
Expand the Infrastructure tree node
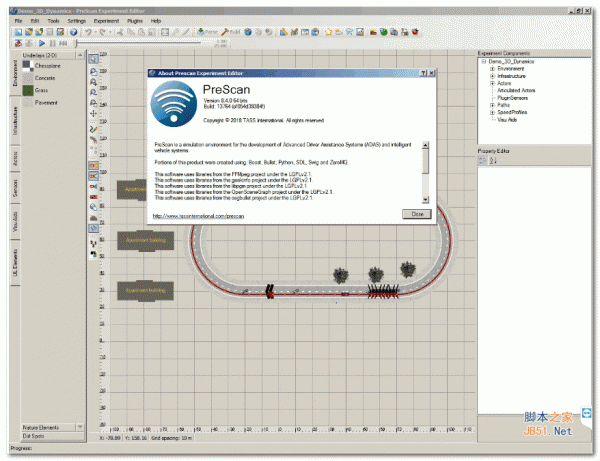point(490,75)
